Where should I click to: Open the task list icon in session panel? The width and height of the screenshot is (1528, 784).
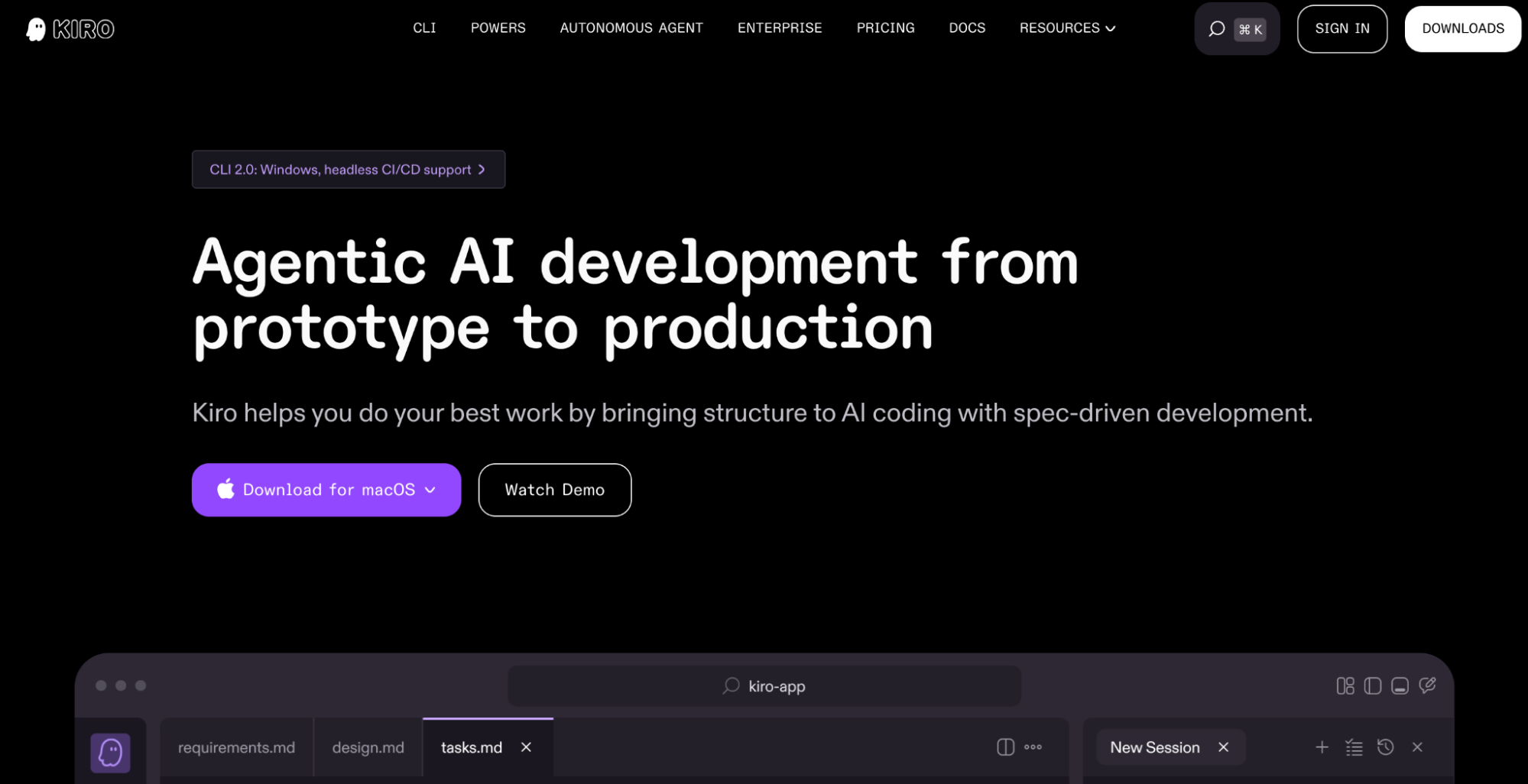click(x=1354, y=747)
